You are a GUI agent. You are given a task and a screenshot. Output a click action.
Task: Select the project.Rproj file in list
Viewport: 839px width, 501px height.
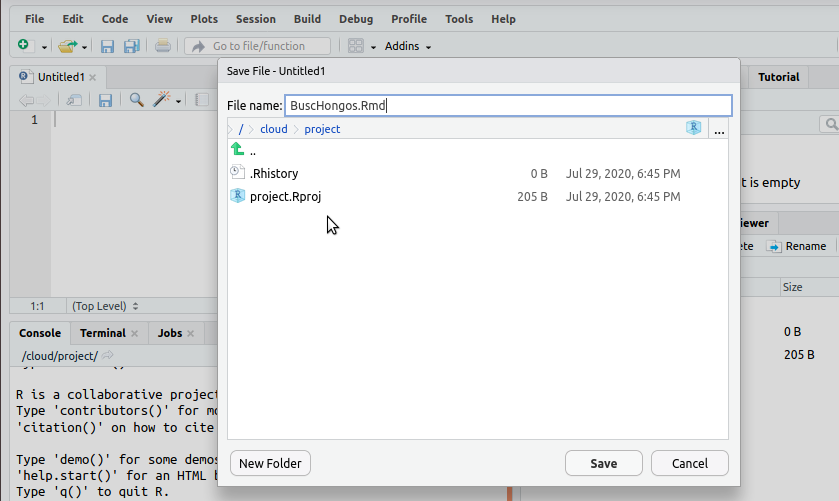click(285, 196)
